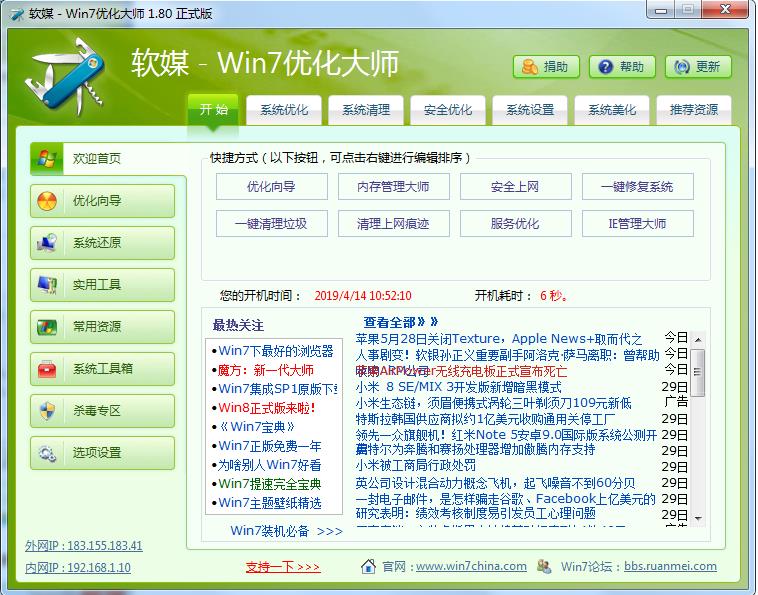The height and width of the screenshot is (595, 758).
Task: Open the 为啥别人Win7好看 link
Action: pyautogui.click(x=270, y=465)
